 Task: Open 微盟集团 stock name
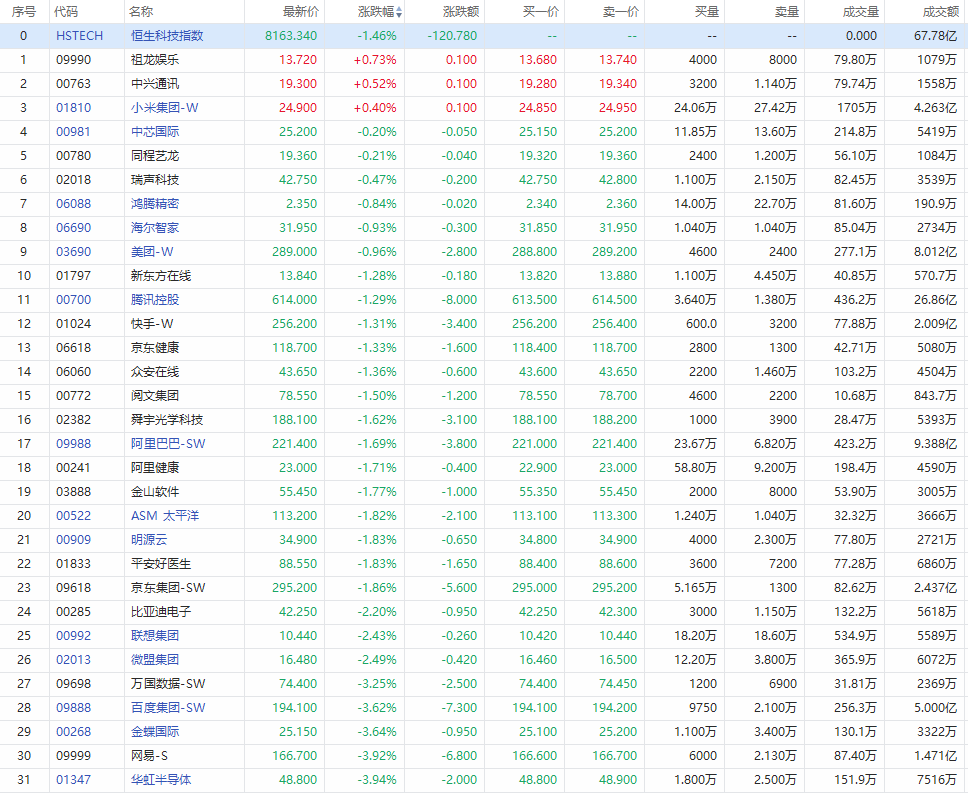pos(155,660)
